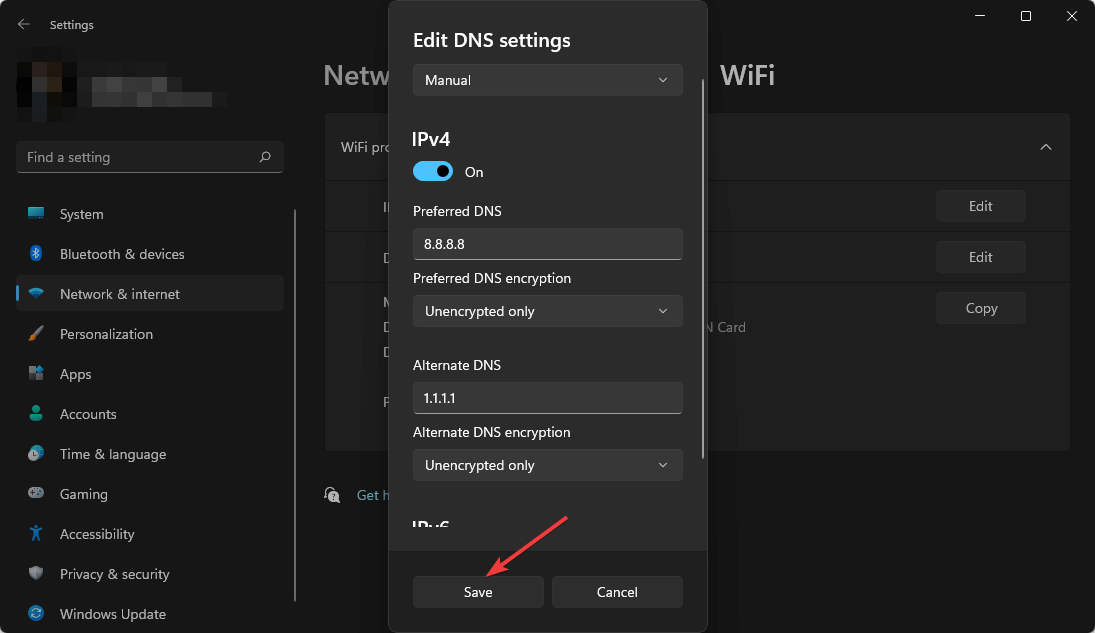Open Accessibility settings
This screenshot has height=633, width=1095.
(x=96, y=533)
